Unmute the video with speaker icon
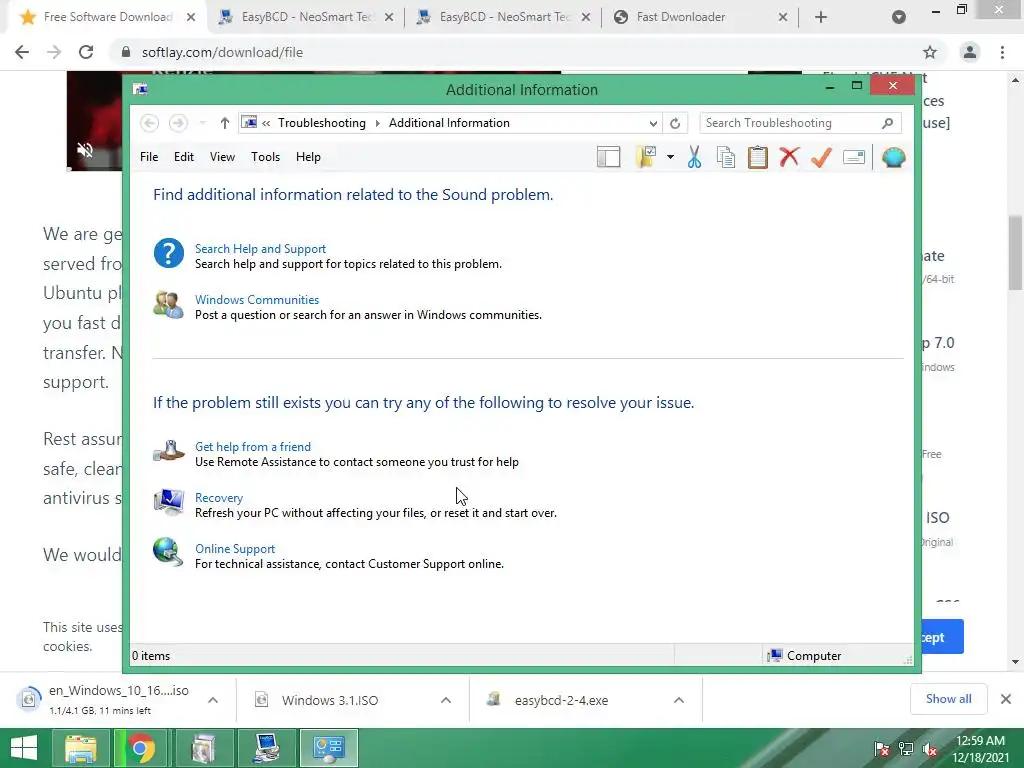The image size is (1024, 768). 85,150
